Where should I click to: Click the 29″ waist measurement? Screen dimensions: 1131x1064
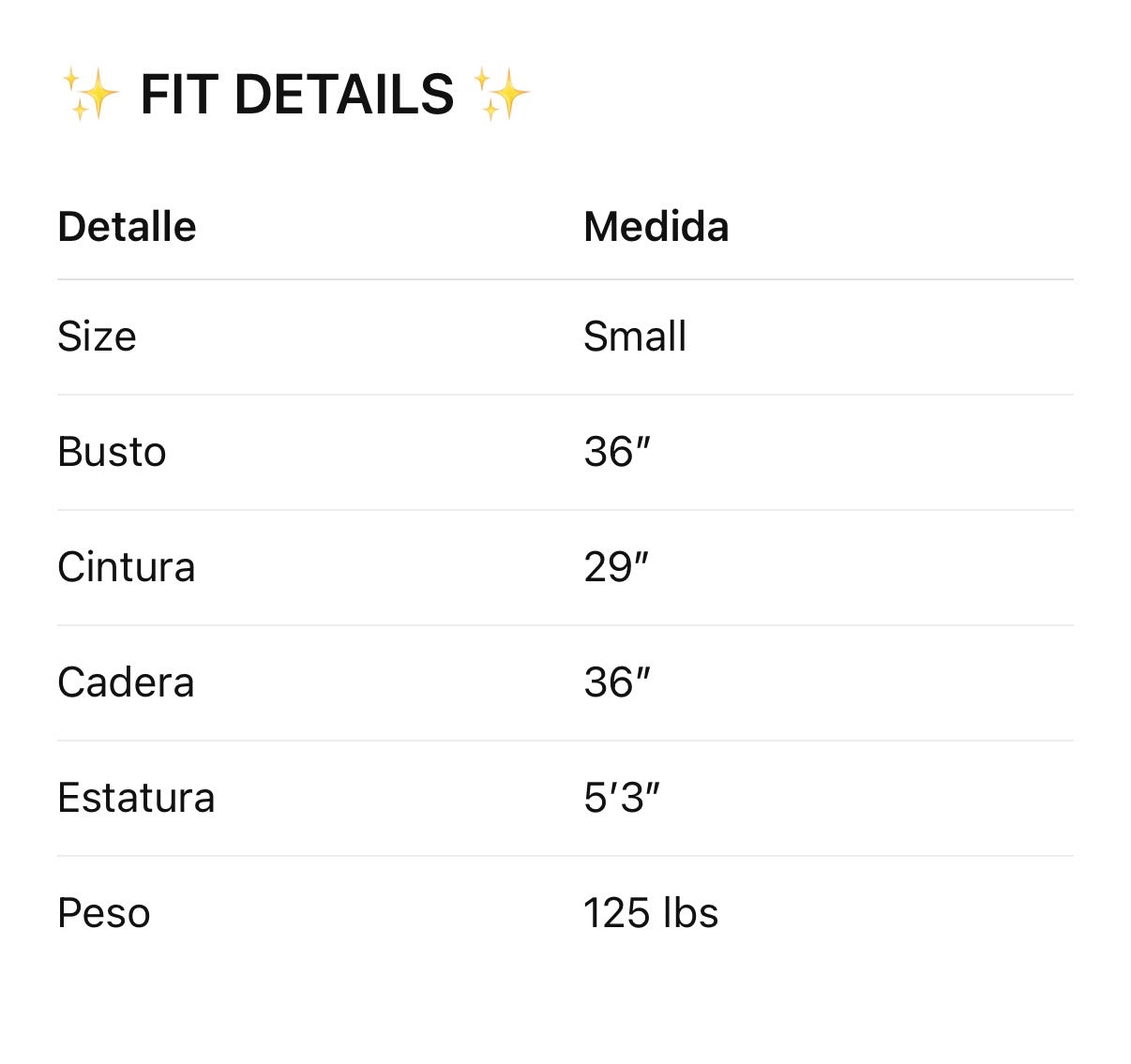[x=615, y=567]
